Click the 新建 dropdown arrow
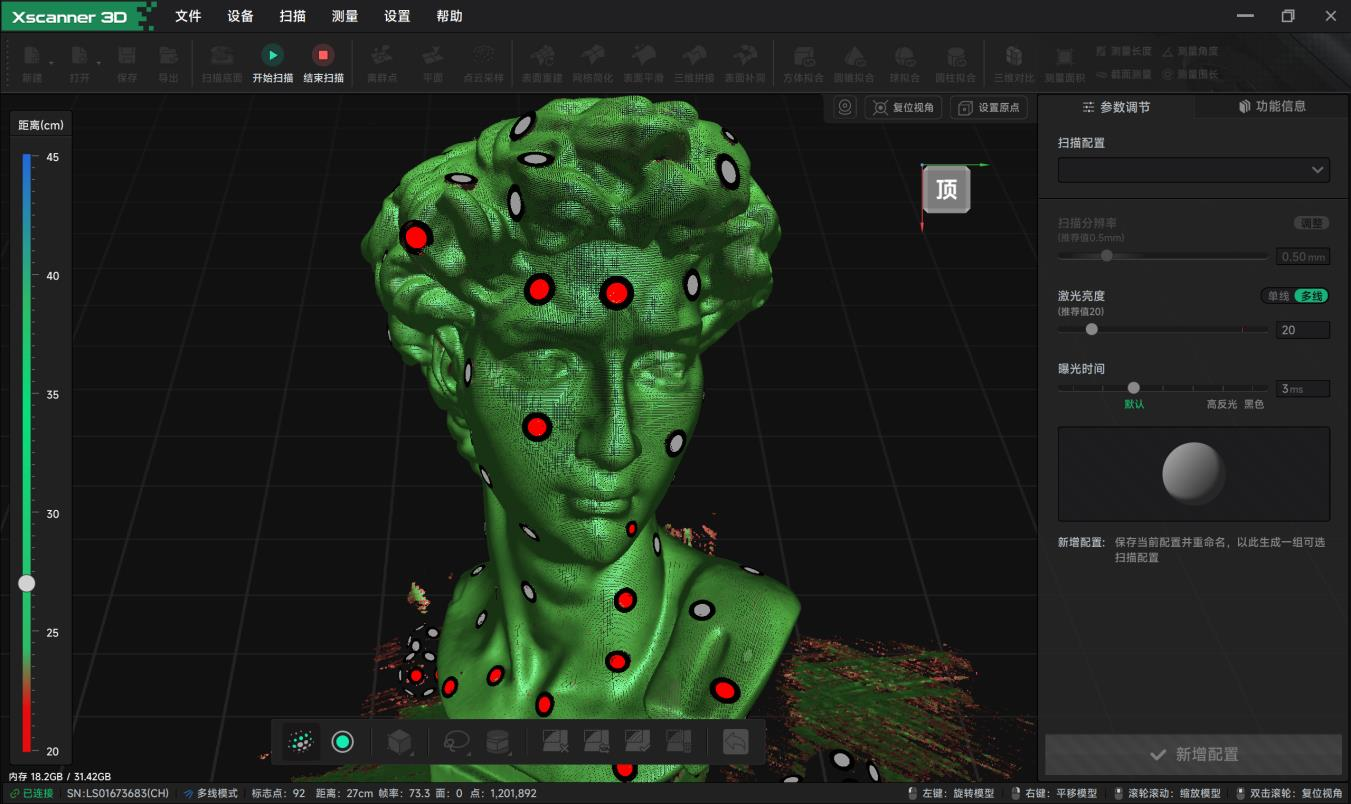Image resolution: width=1351 pixels, height=804 pixels. coord(51,63)
